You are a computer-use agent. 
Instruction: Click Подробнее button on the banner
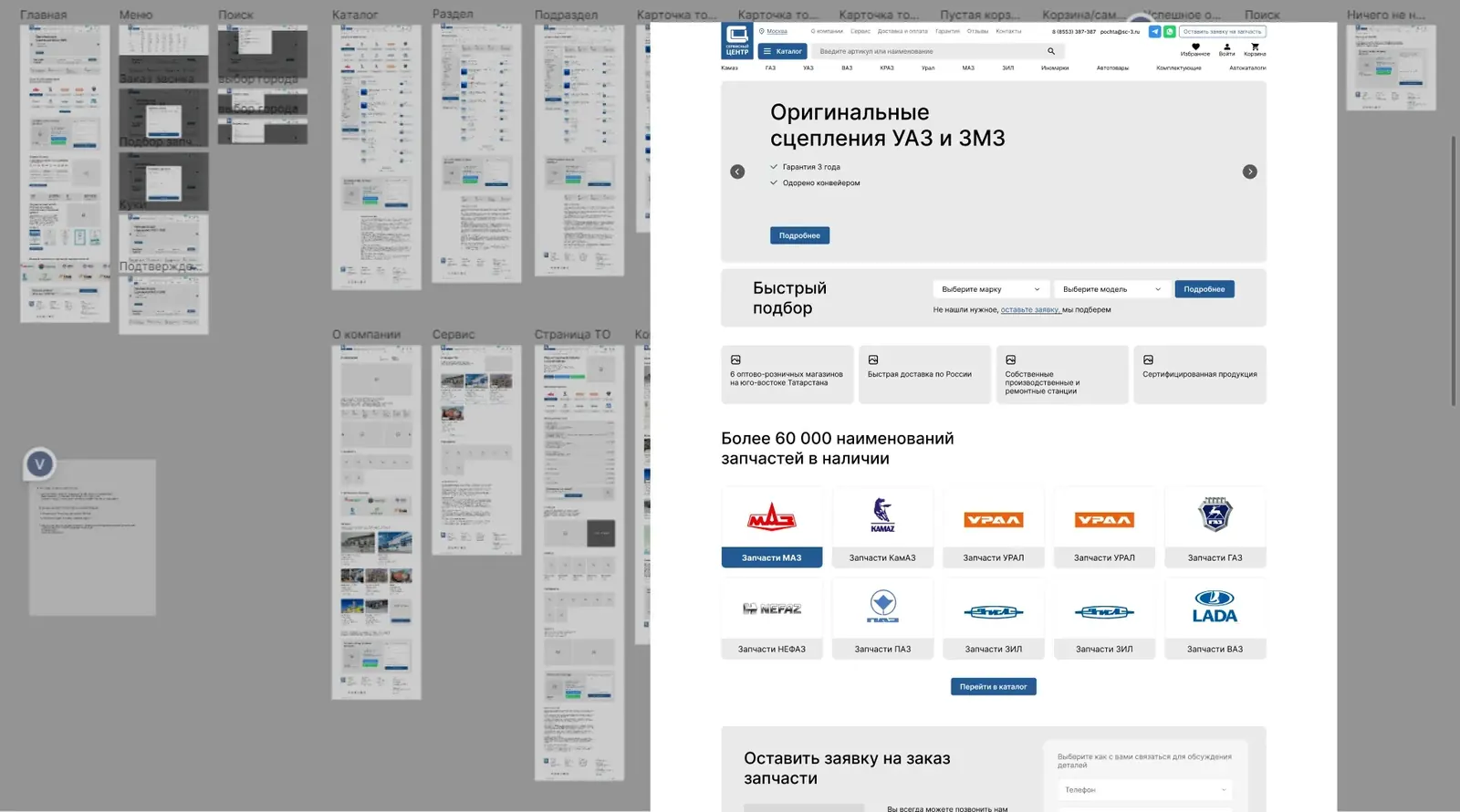pyautogui.click(x=799, y=235)
